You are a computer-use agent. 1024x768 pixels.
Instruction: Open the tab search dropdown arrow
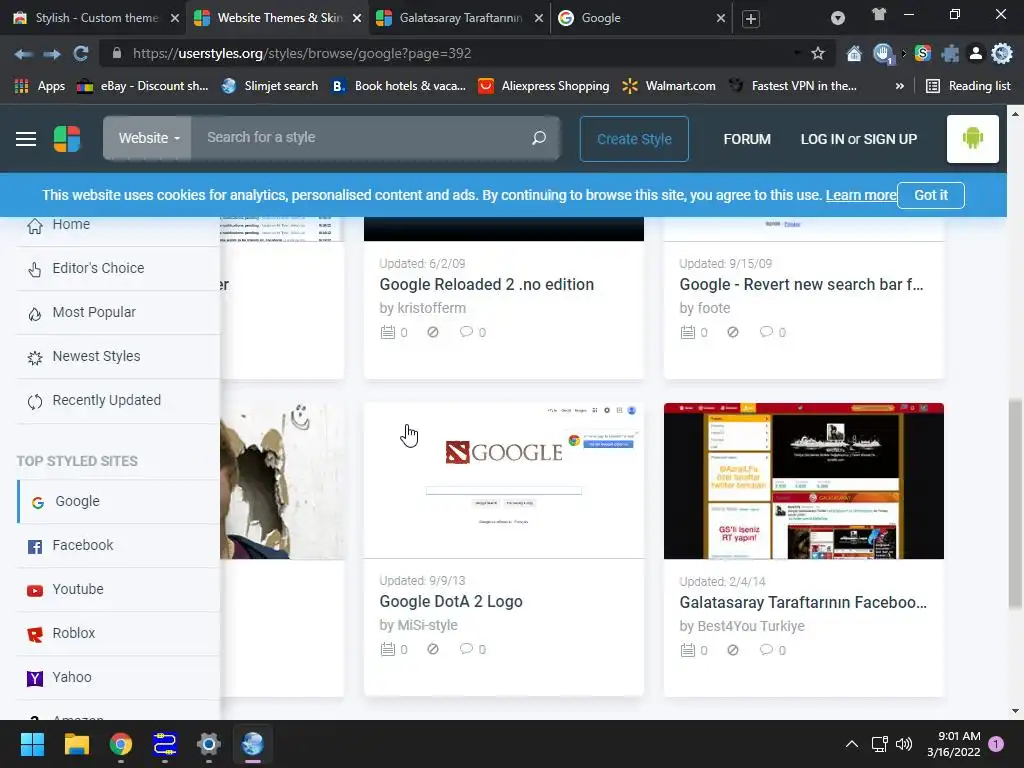tap(838, 18)
